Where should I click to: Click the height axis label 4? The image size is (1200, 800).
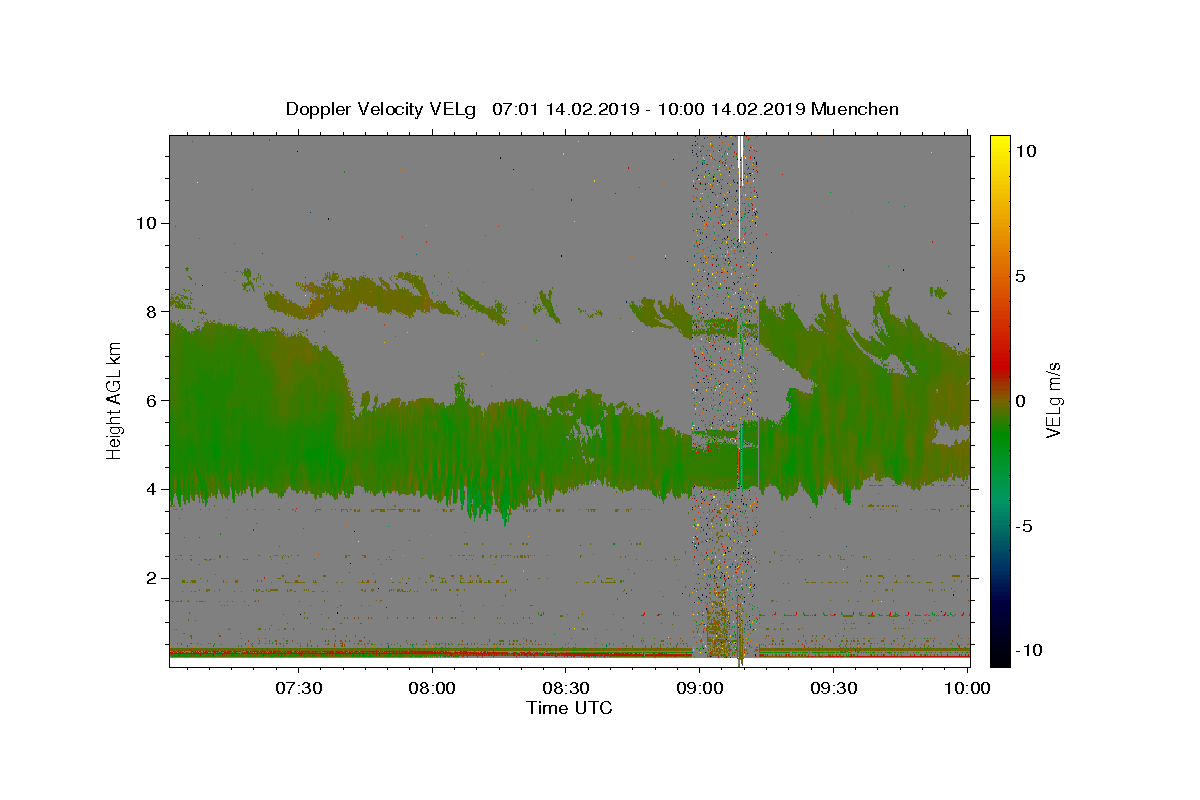tap(152, 489)
